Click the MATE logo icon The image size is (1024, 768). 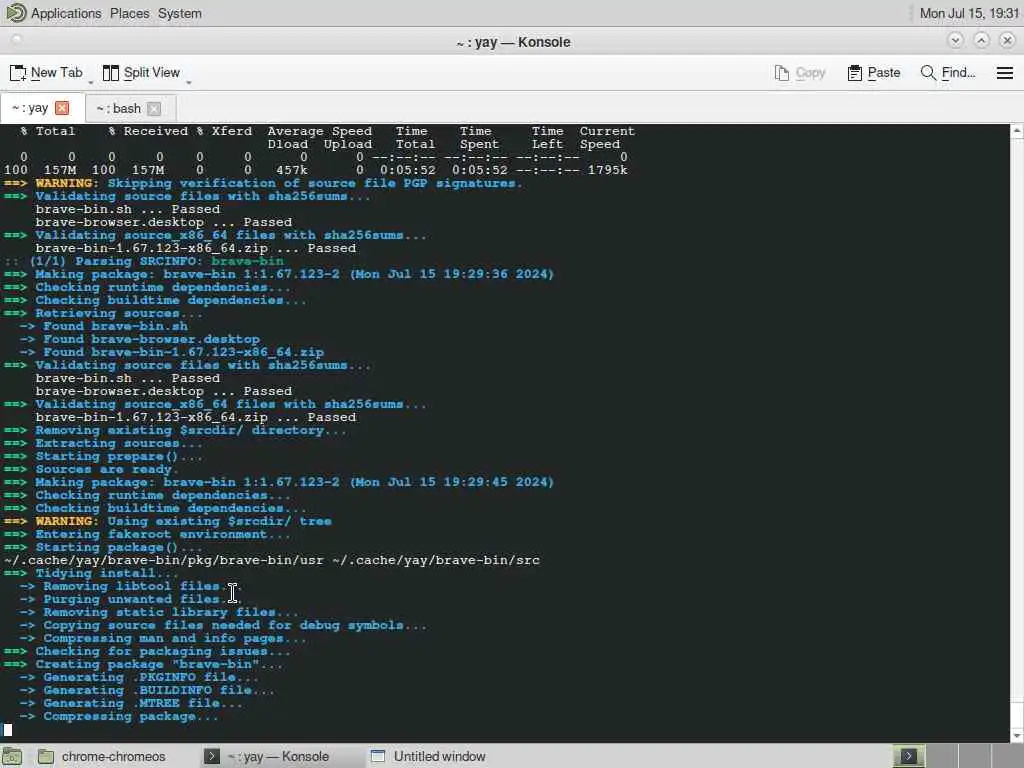tap(16, 12)
